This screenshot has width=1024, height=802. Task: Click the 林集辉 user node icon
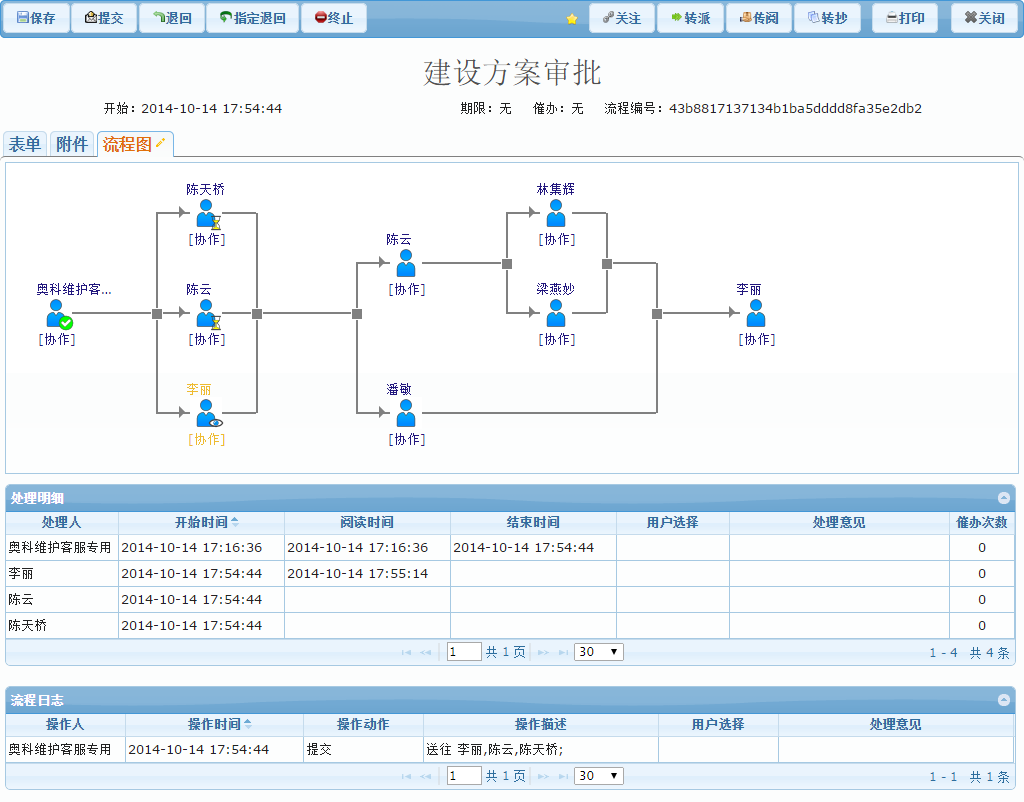(x=555, y=213)
